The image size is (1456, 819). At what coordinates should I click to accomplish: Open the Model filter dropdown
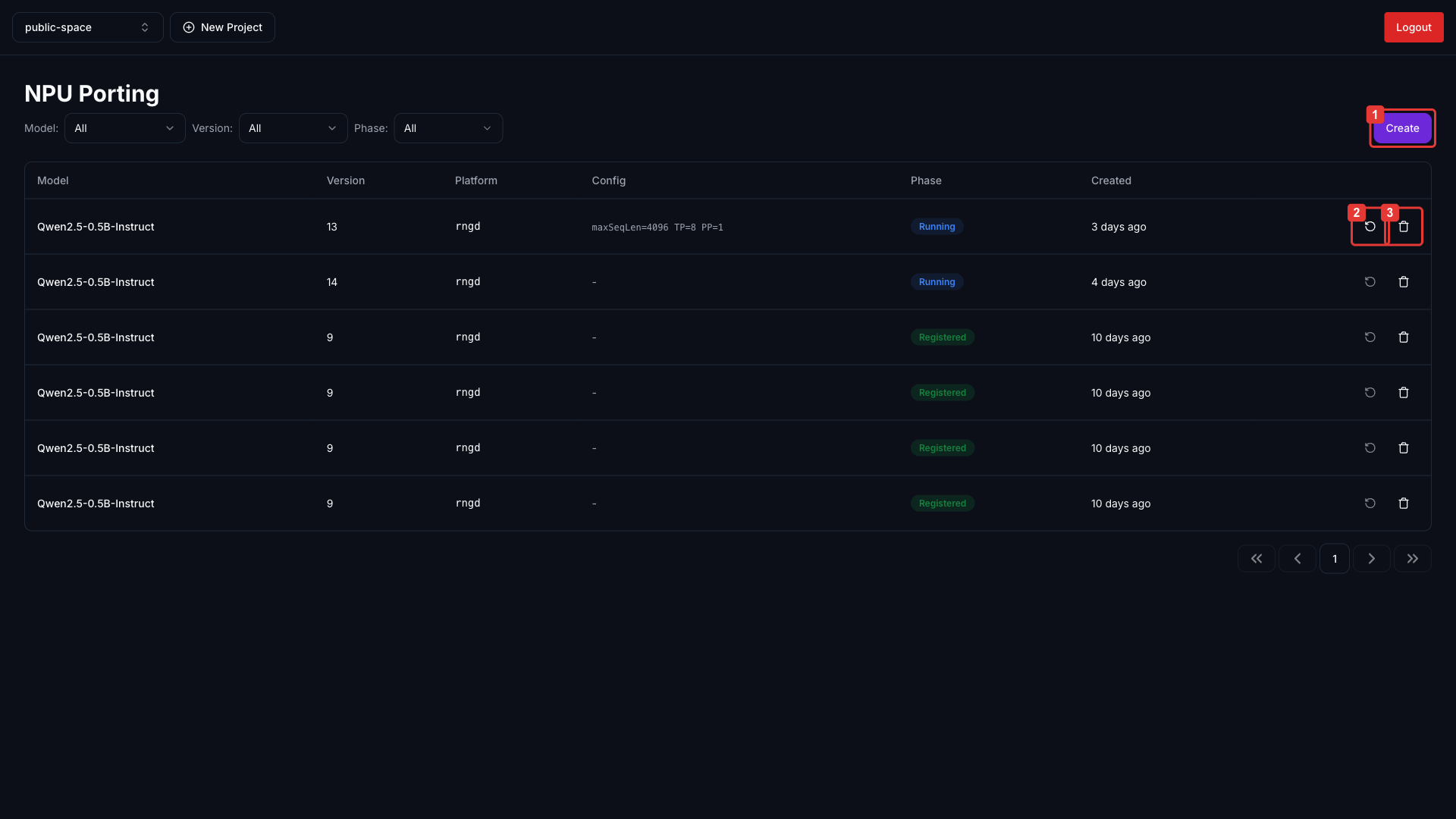(124, 128)
